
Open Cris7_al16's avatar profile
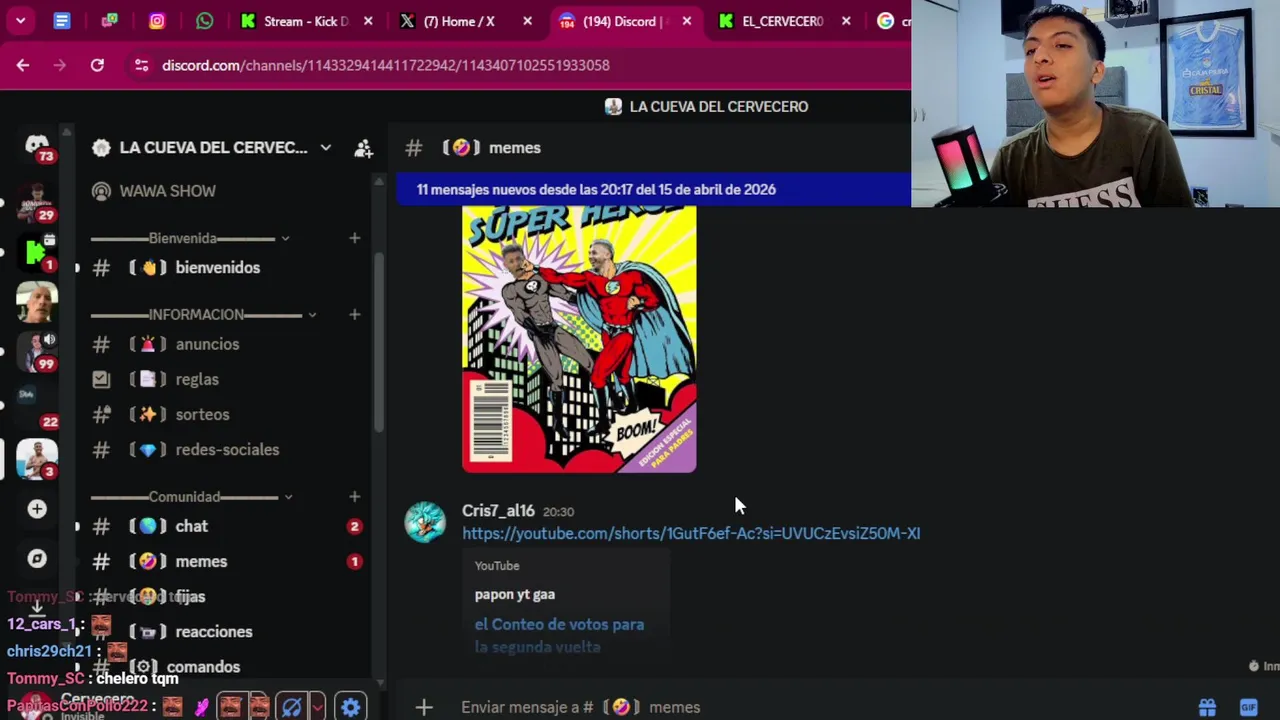[x=425, y=522]
